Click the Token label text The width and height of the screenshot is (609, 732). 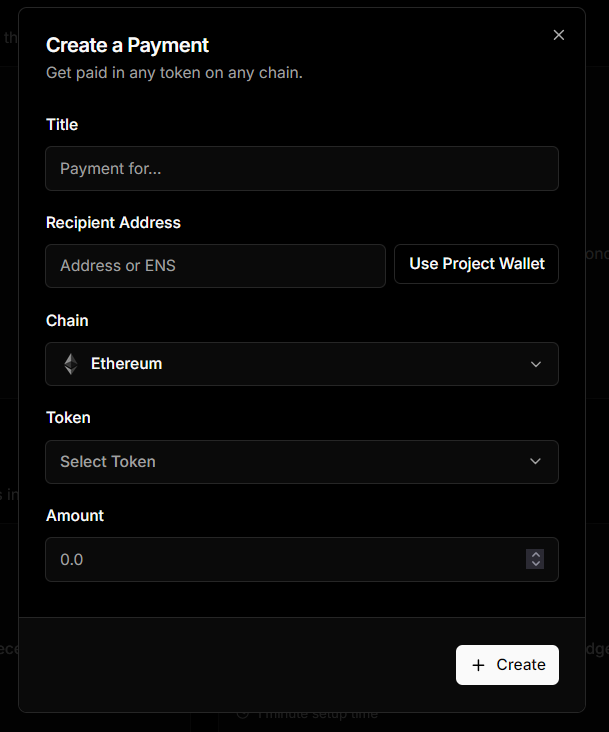click(68, 417)
